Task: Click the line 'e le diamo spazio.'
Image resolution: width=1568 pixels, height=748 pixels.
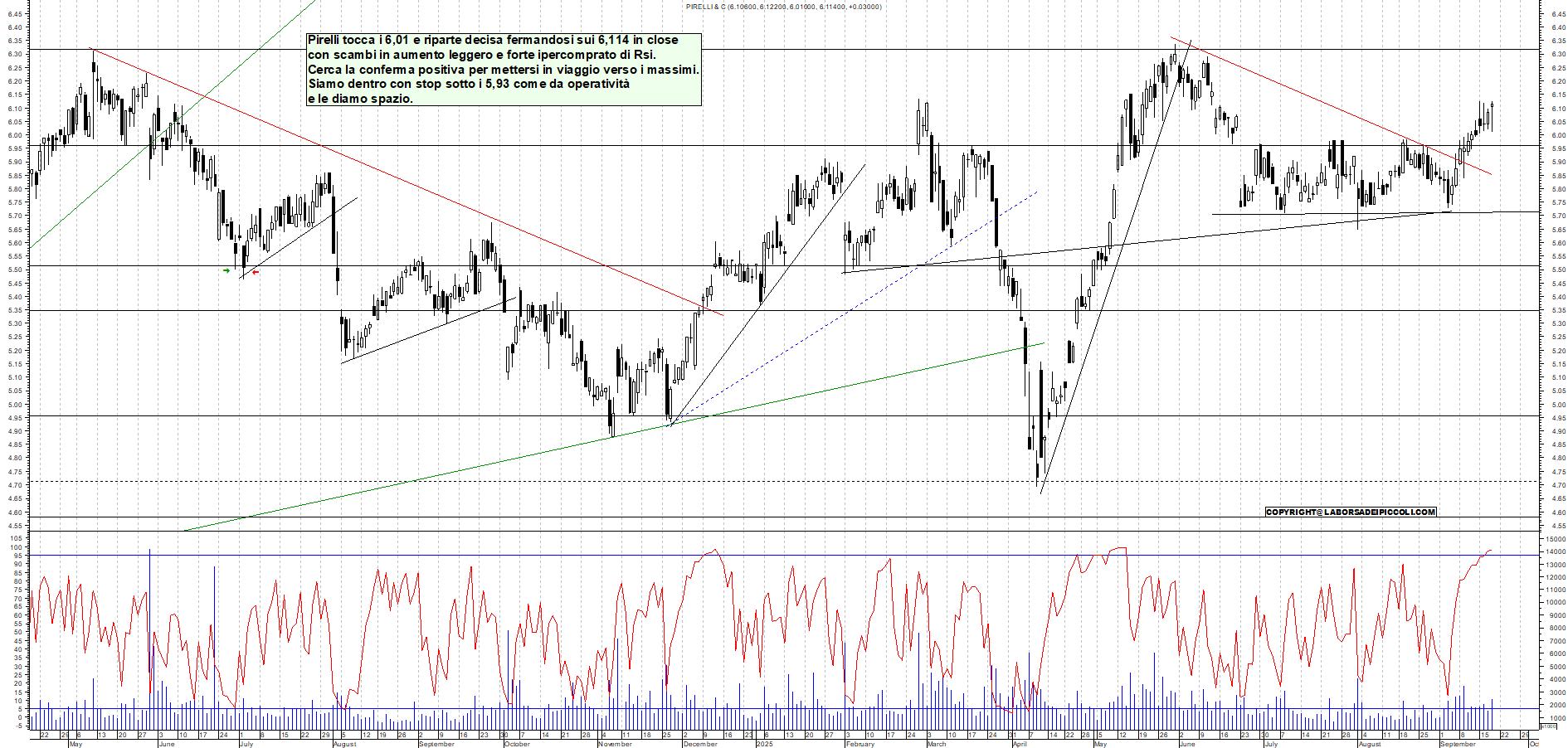Action: click(x=360, y=99)
